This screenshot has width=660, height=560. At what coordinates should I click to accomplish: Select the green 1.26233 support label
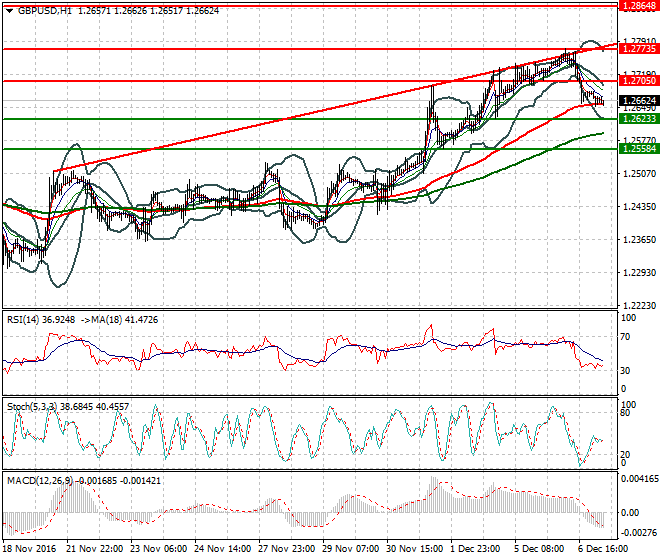(x=639, y=119)
